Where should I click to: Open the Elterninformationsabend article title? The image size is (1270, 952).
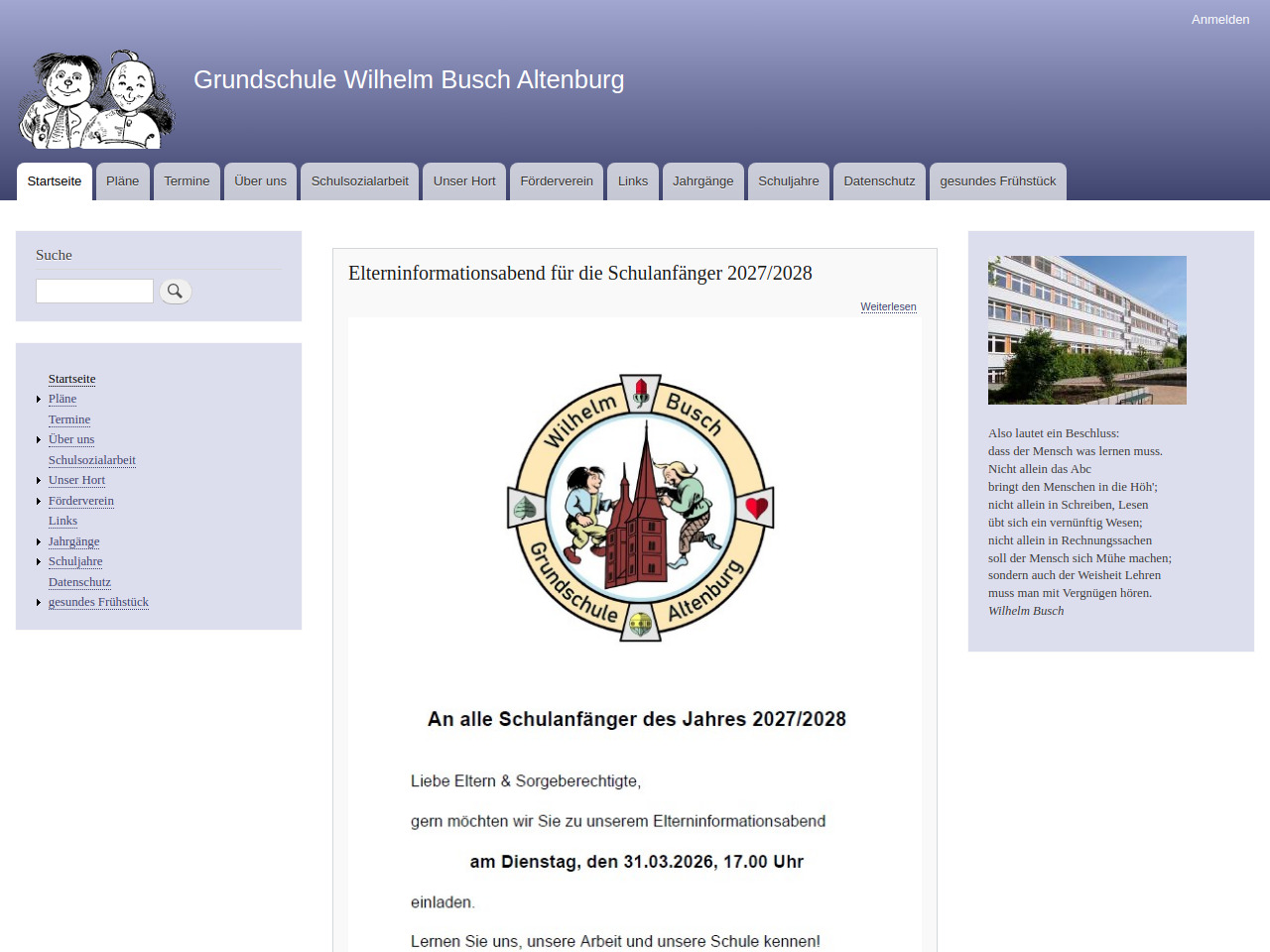point(579,274)
